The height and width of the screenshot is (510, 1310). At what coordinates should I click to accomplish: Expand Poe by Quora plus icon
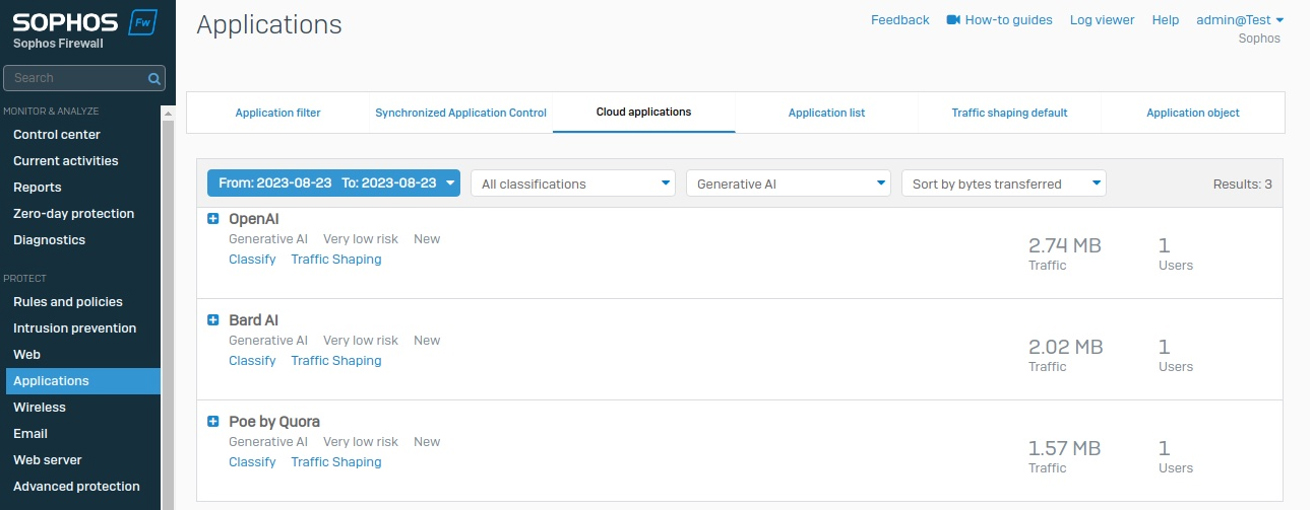pyautogui.click(x=213, y=421)
